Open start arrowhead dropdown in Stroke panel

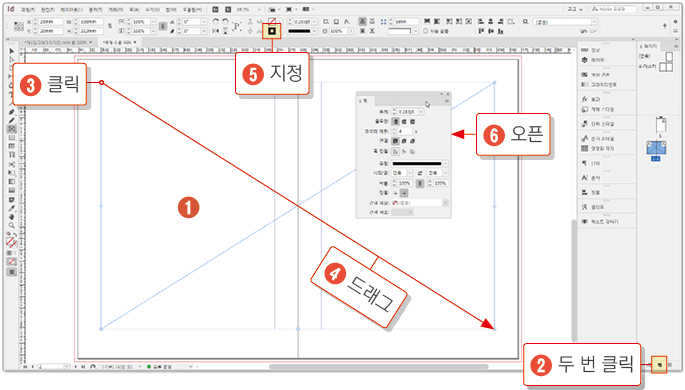click(410, 173)
